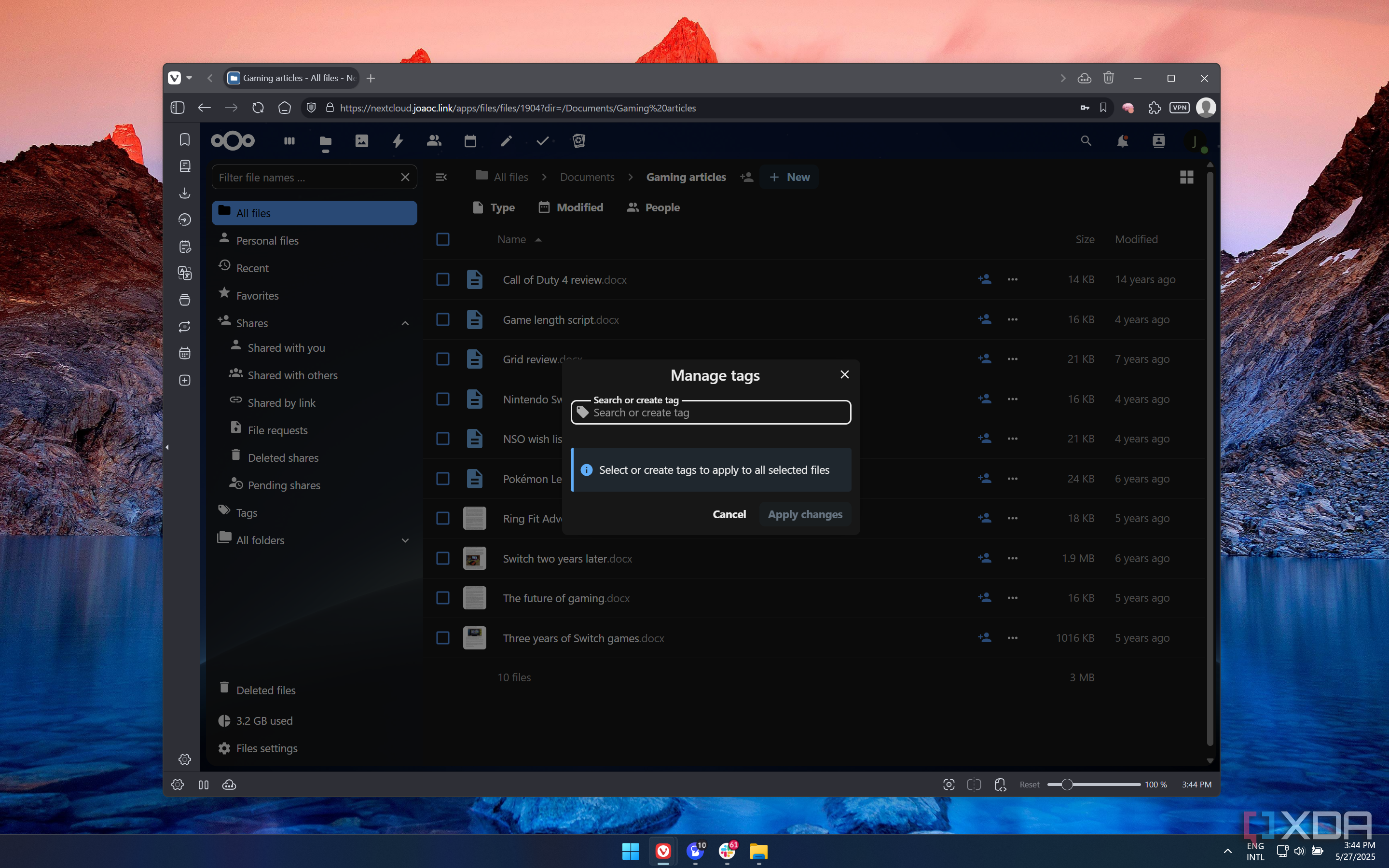
Task: Open the Nextcloud Tasks checkmark icon
Action: tap(542, 141)
